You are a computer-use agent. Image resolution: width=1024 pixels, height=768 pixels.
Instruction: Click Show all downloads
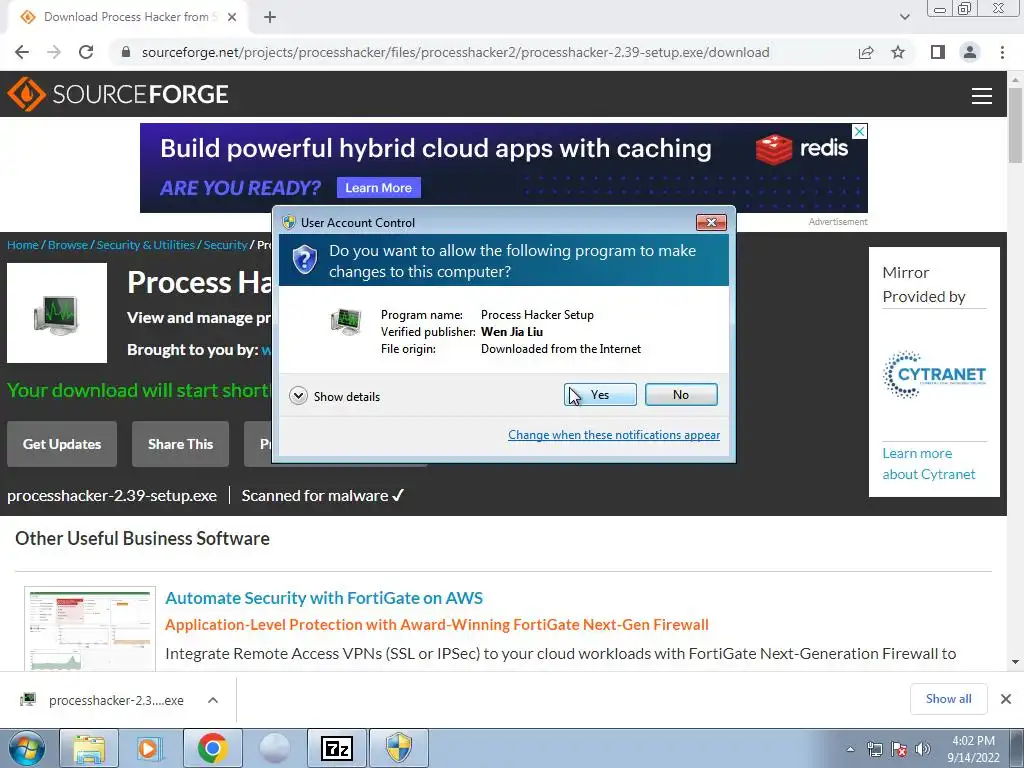pos(948,699)
